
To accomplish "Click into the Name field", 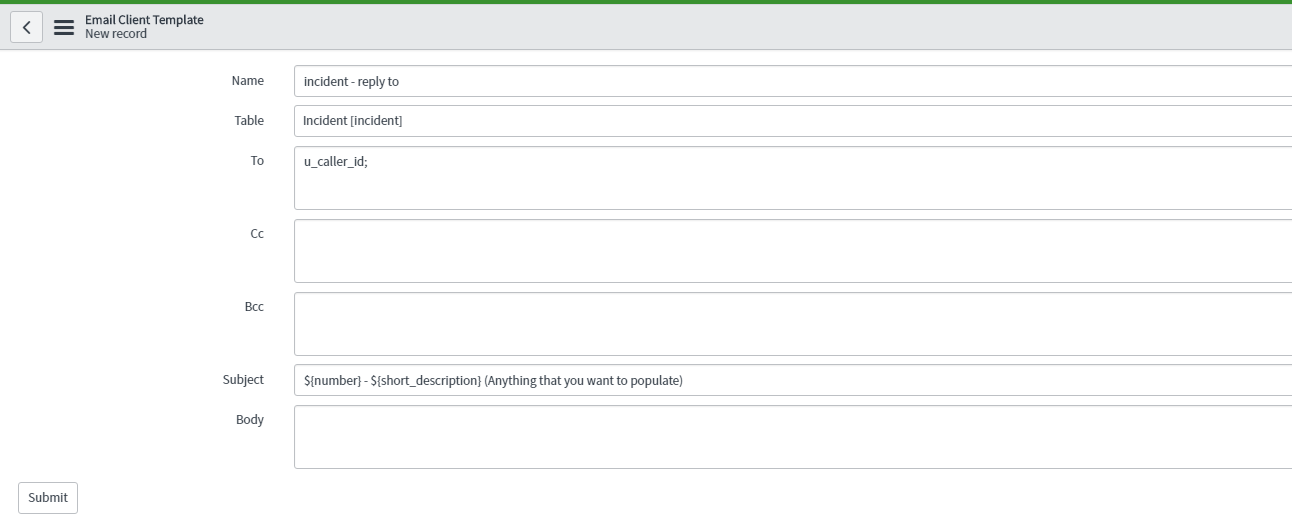I will click(x=793, y=81).
